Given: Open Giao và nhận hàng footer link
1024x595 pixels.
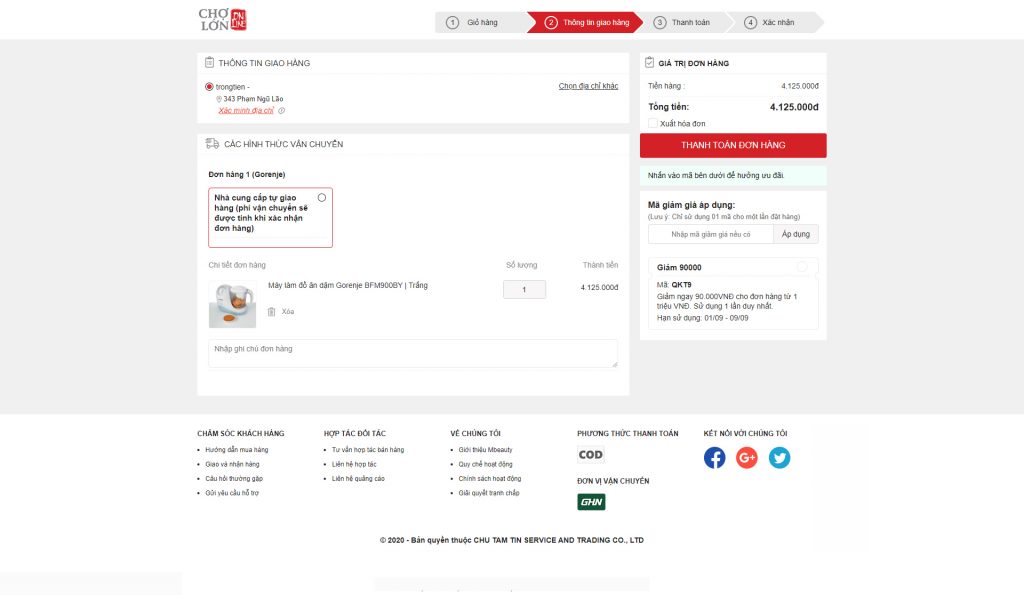Looking at the screenshot, I should pos(232,464).
